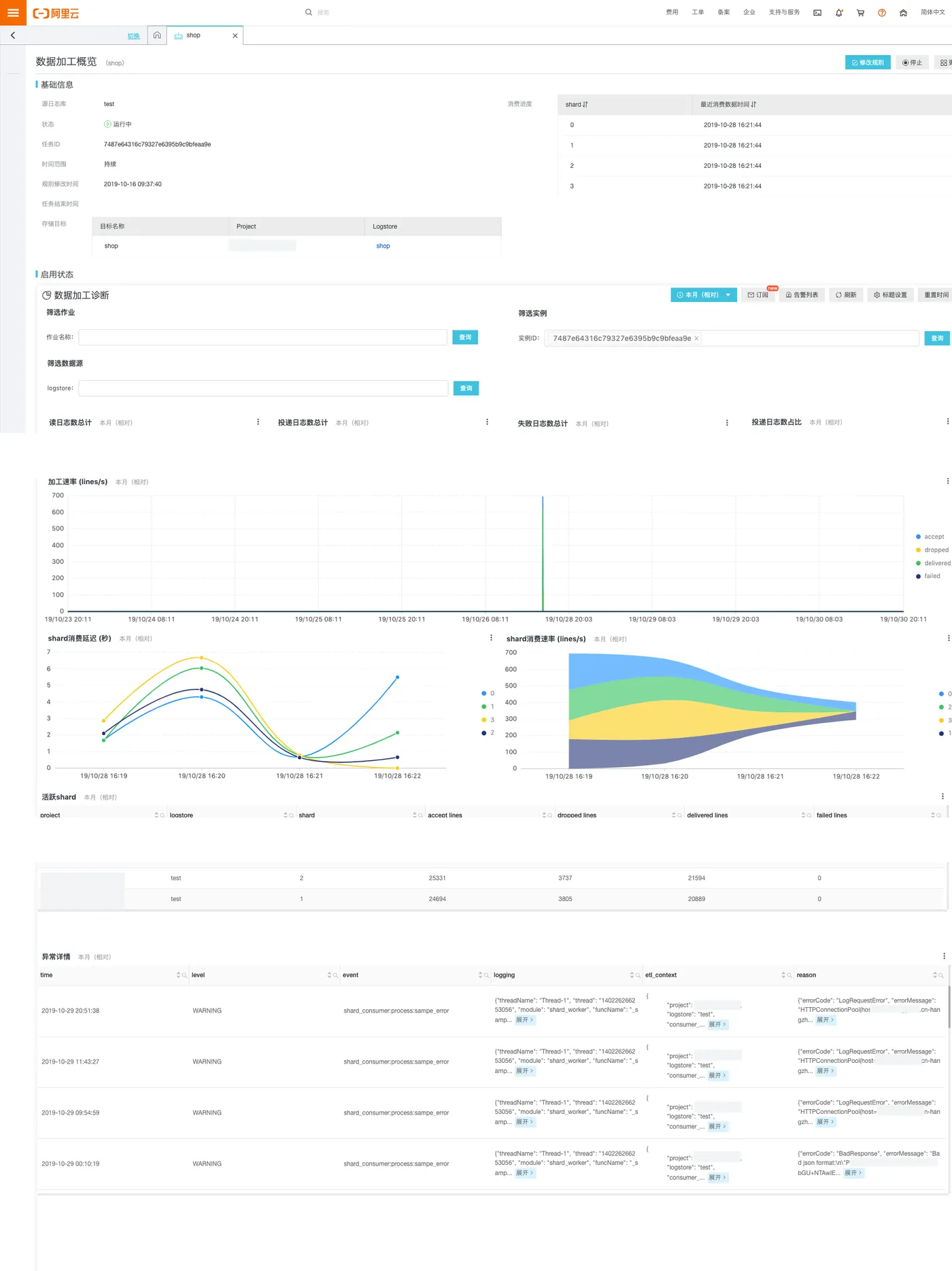Expand logging for 2019-10-29 20:51:38 row
This screenshot has height=1271, width=952.
[524, 1020]
